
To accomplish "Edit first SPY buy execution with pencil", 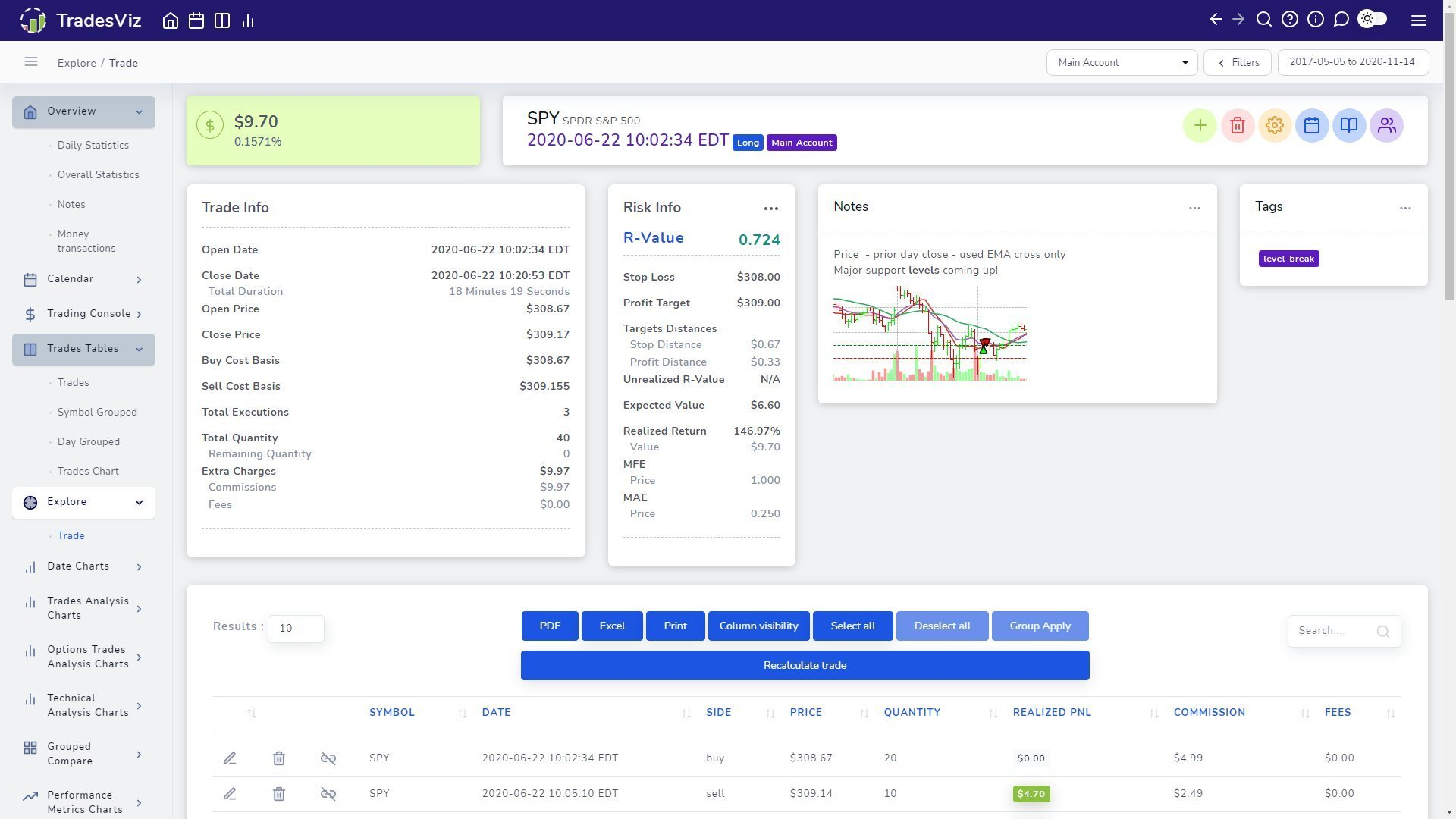I will pyautogui.click(x=230, y=758).
